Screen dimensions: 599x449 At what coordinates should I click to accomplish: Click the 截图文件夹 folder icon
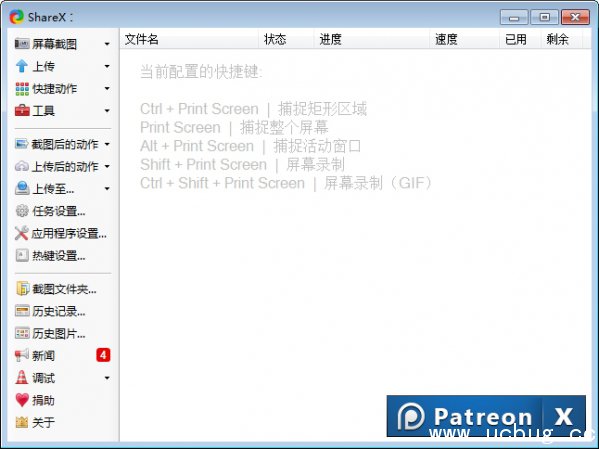[x=22, y=289]
